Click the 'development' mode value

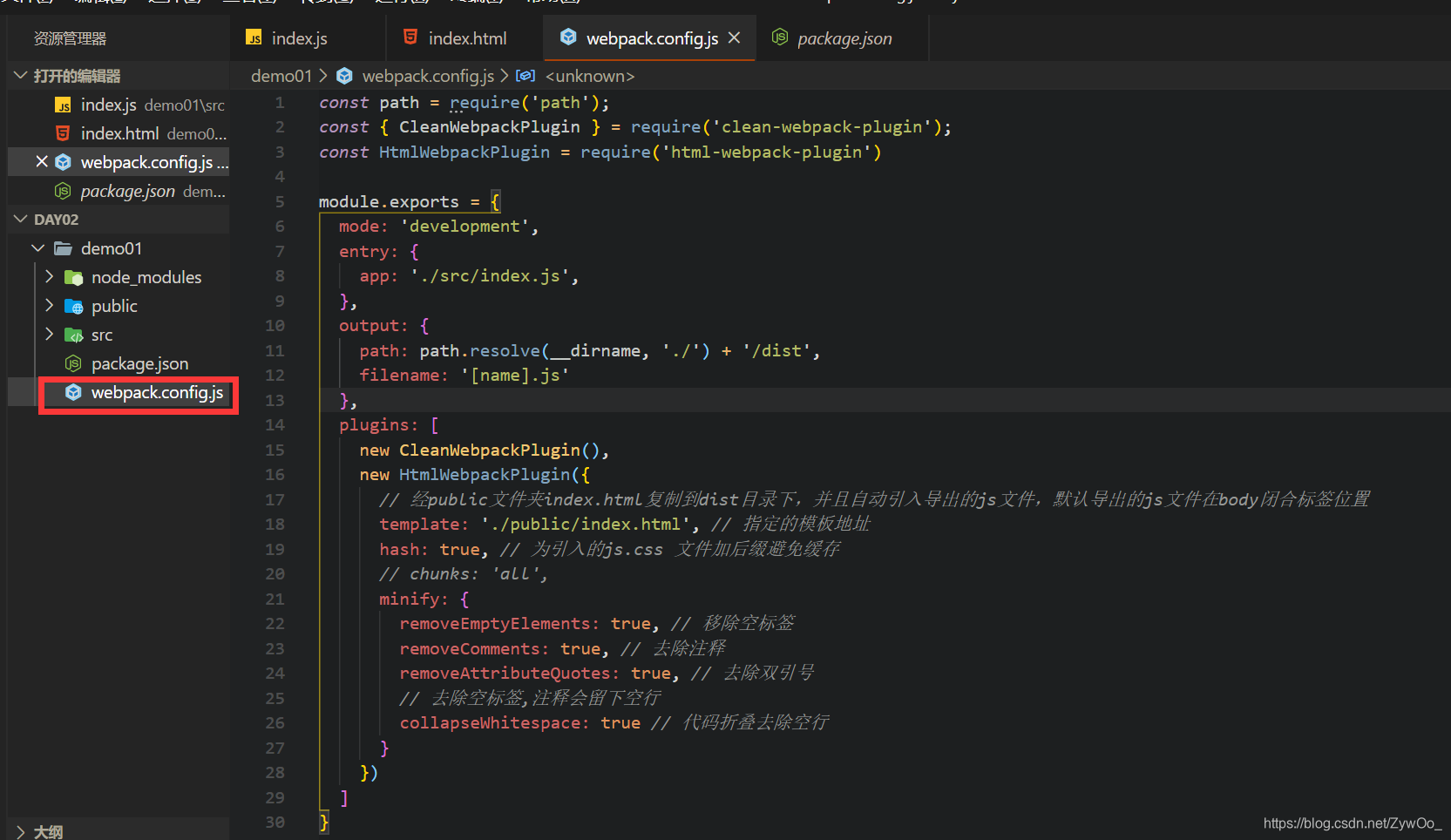tap(464, 226)
